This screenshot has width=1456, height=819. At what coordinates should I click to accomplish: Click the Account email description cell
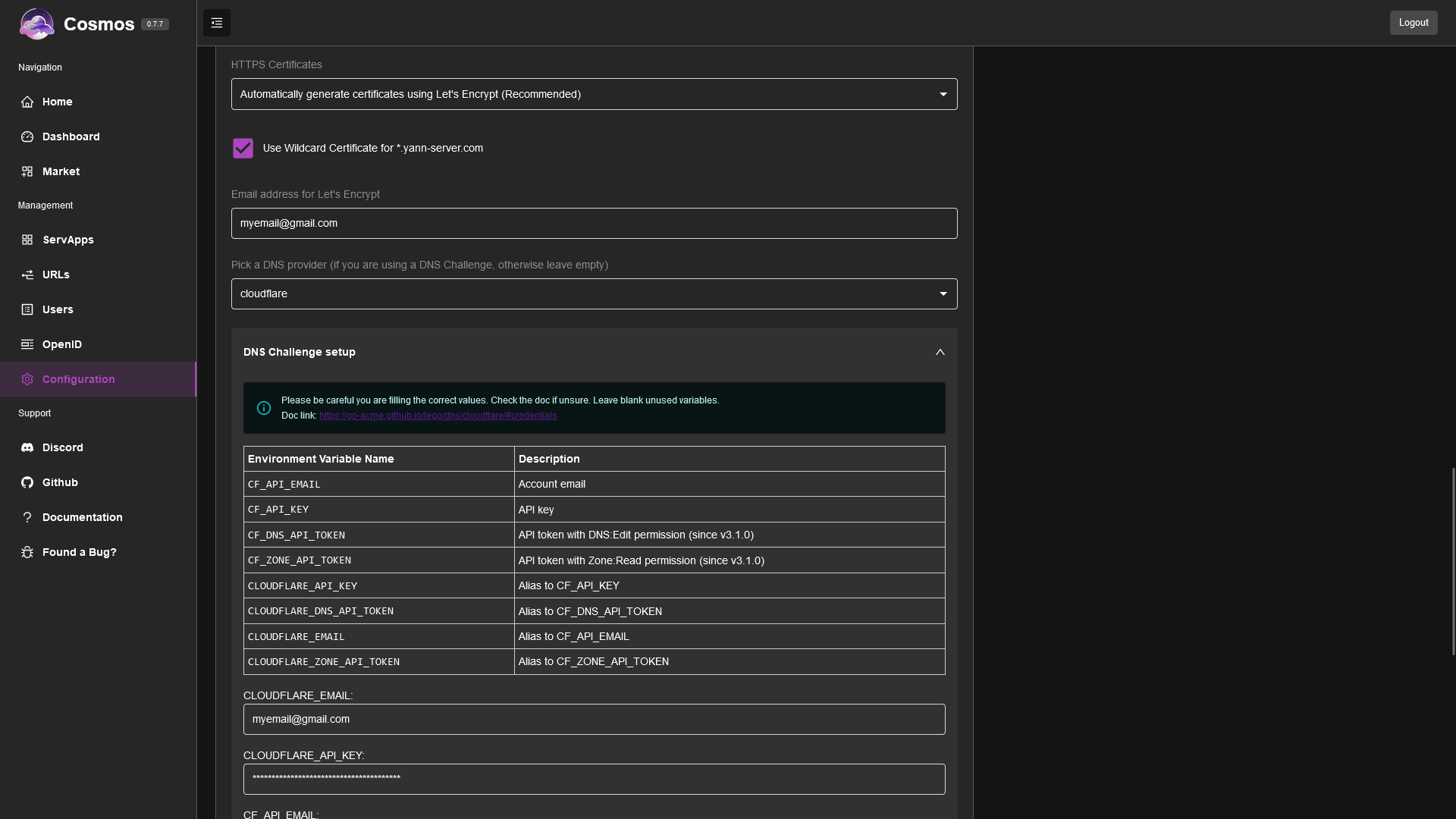(730, 484)
